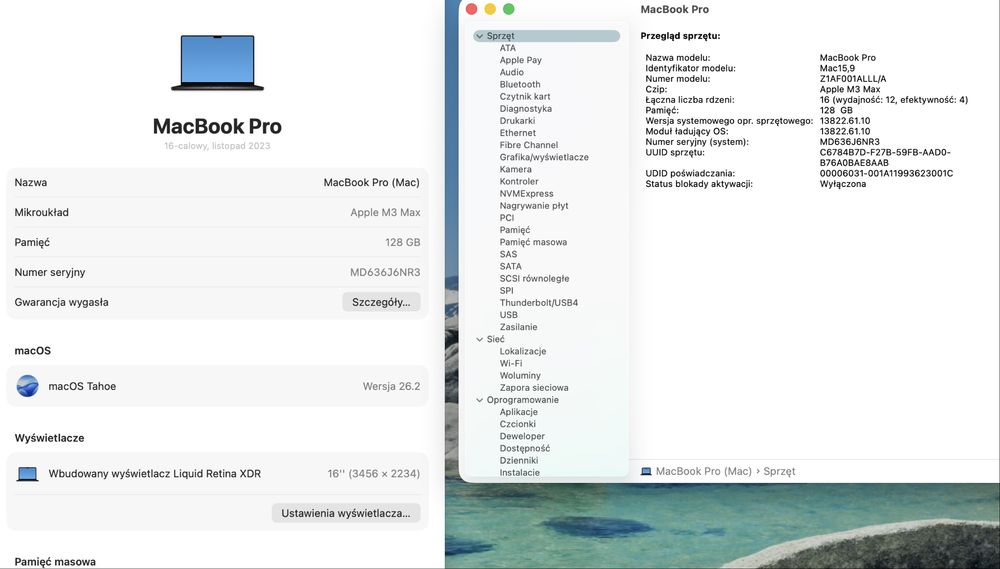Select Oprogramowanie category in the sidebar
This screenshot has height=569, width=1000.
pyautogui.click(x=522, y=400)
